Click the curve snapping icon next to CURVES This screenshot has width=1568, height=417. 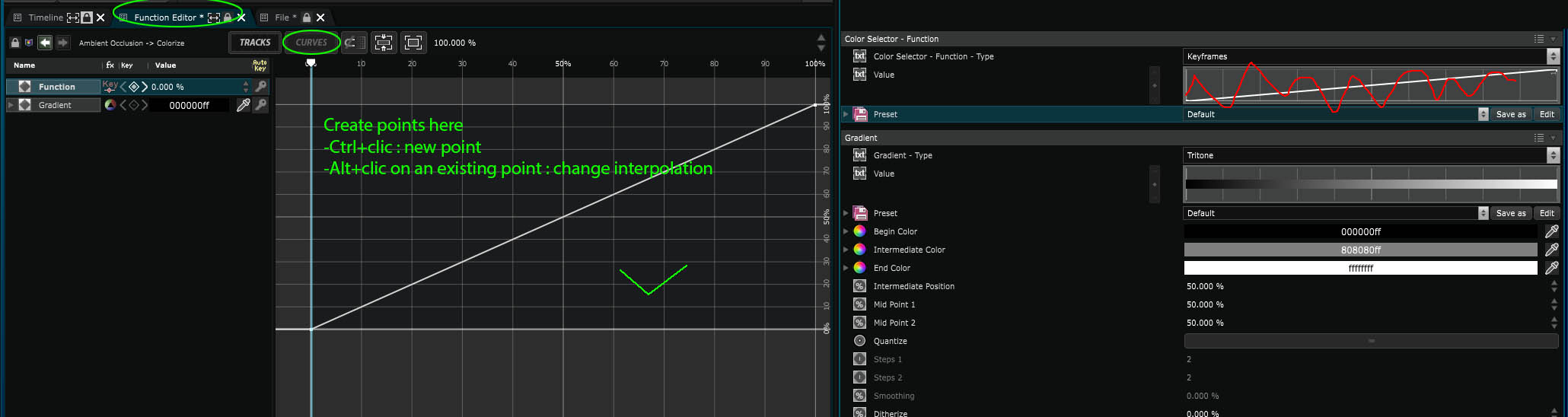click(x=354, y=43)
